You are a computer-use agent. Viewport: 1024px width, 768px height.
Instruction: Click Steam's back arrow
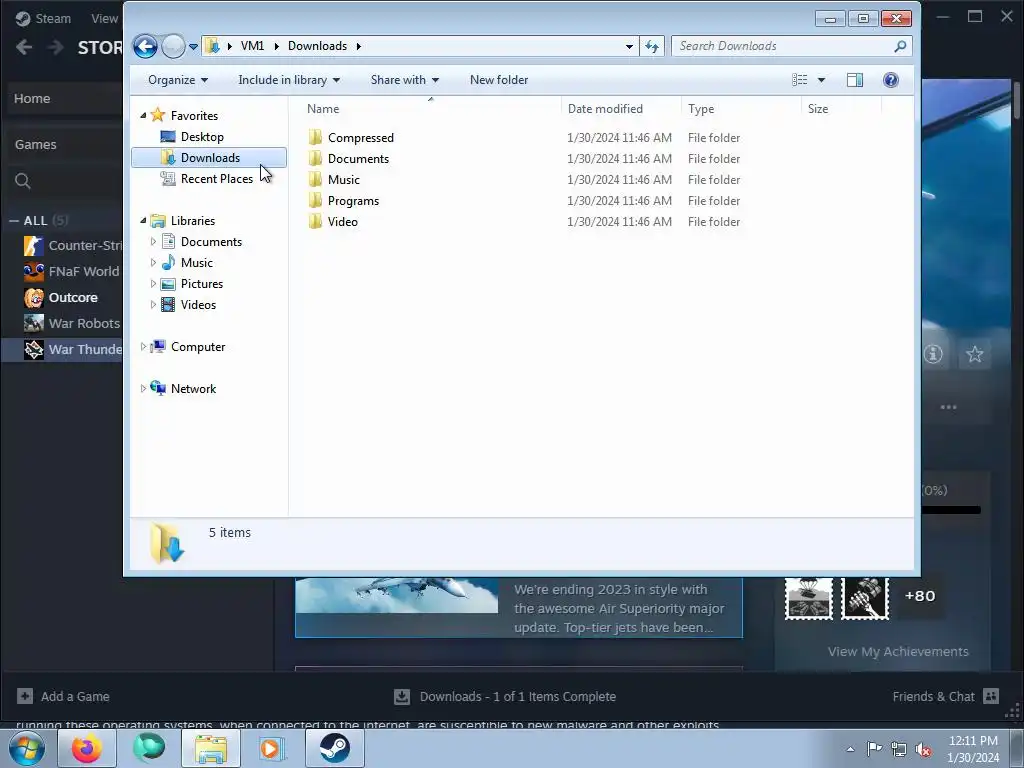click(x=24, y=47)
